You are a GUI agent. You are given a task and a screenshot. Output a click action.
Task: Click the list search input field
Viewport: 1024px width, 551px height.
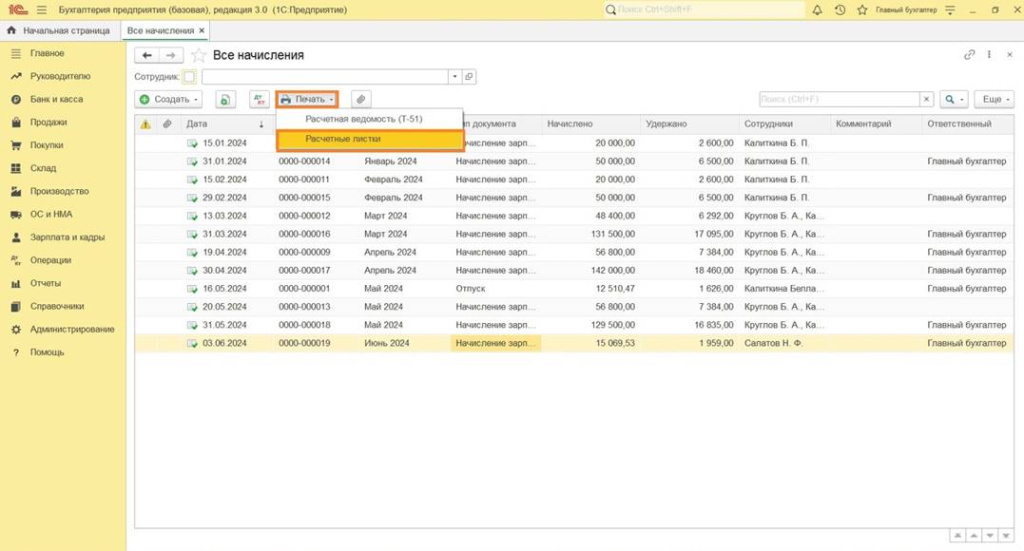(838, 99)
